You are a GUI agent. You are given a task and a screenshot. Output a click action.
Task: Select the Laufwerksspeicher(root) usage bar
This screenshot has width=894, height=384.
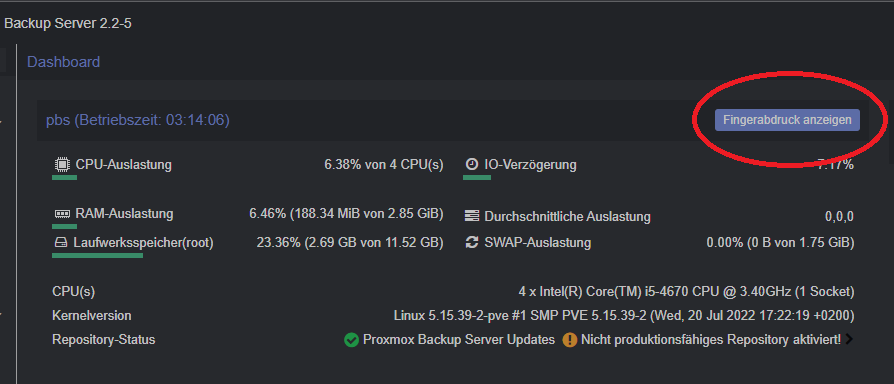97,256
